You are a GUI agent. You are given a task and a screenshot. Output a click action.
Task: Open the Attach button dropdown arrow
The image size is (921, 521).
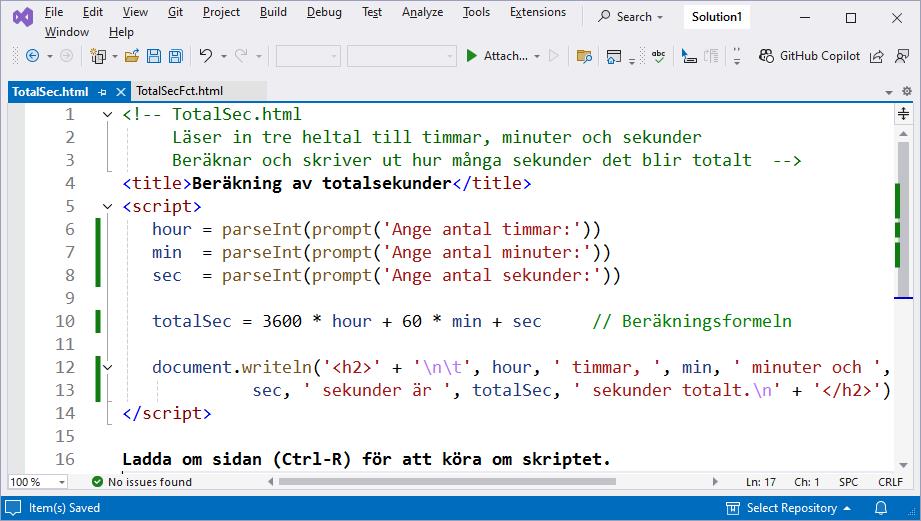click(537, 57)
